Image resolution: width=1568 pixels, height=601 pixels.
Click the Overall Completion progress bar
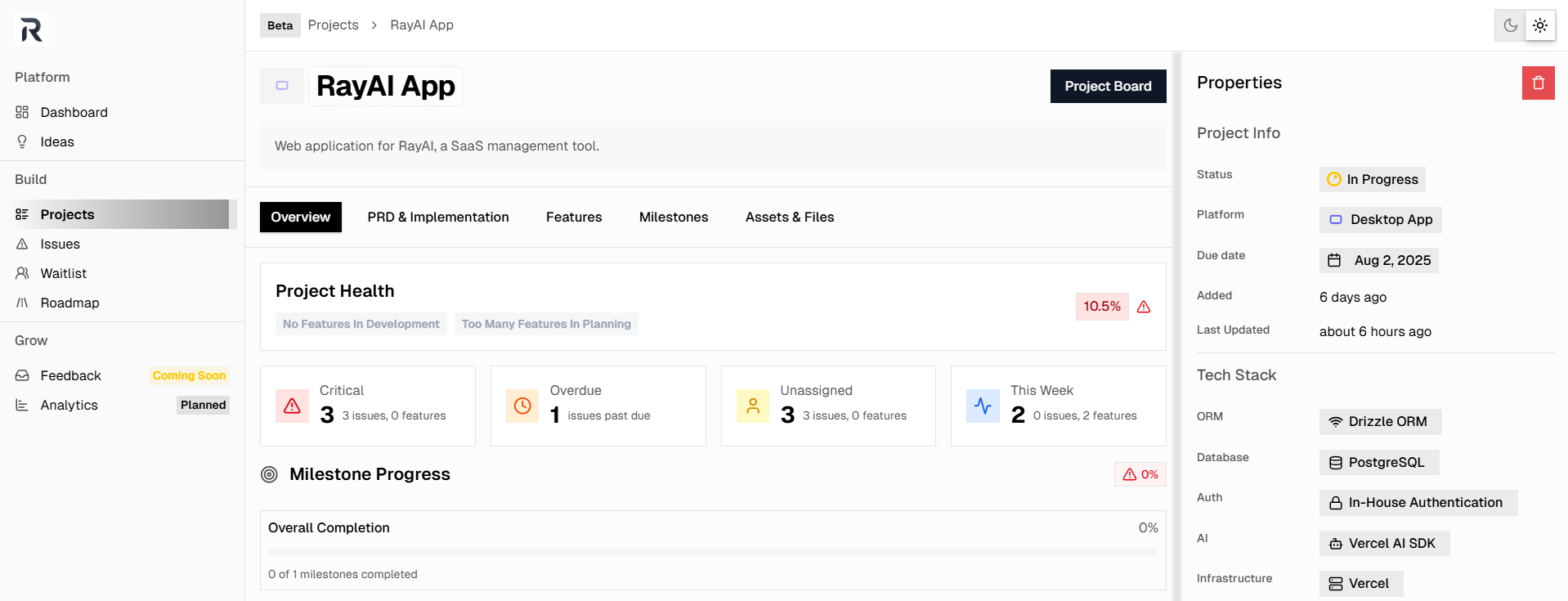point(713,553)
